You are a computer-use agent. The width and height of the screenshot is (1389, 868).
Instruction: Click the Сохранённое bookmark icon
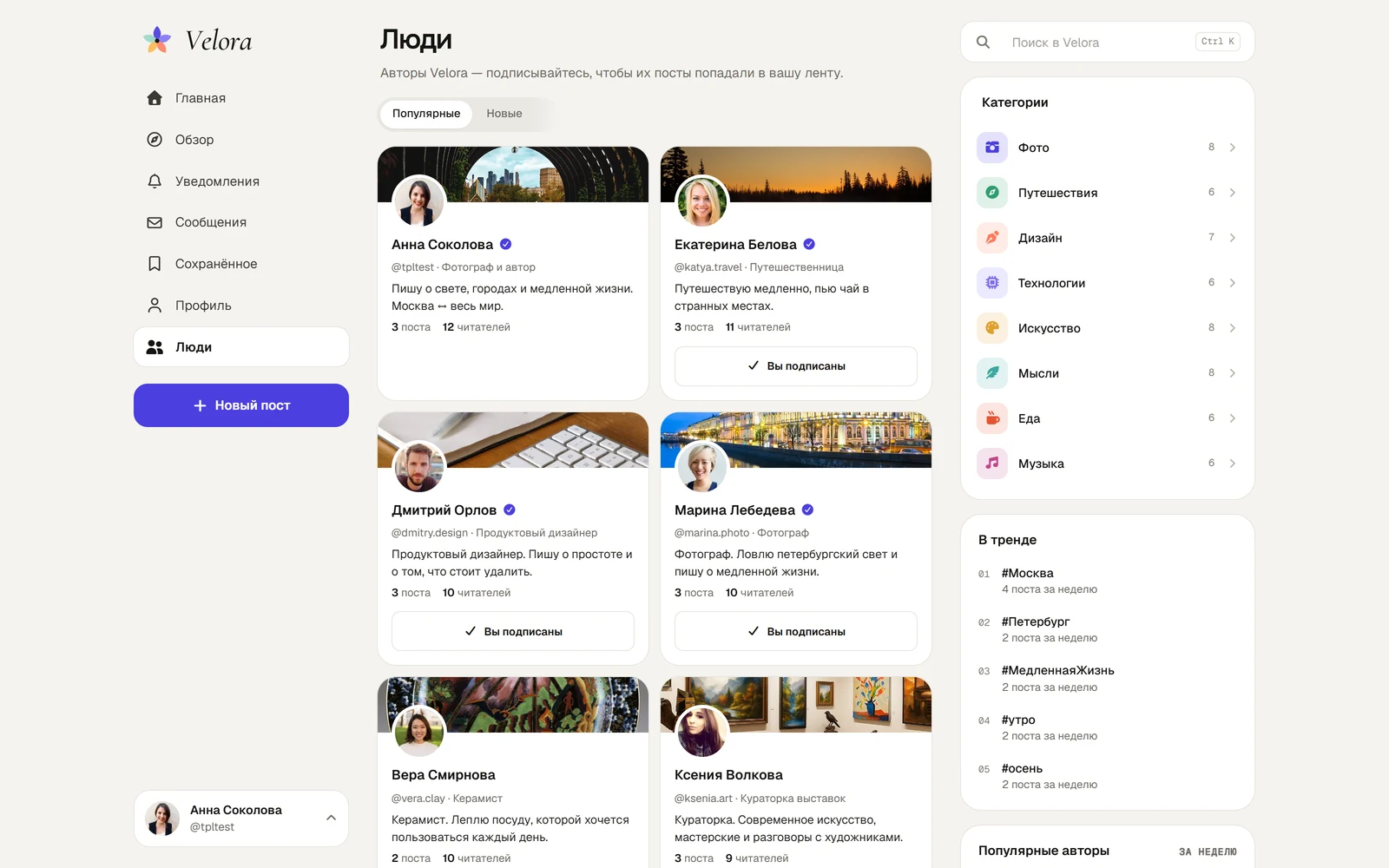155,264
